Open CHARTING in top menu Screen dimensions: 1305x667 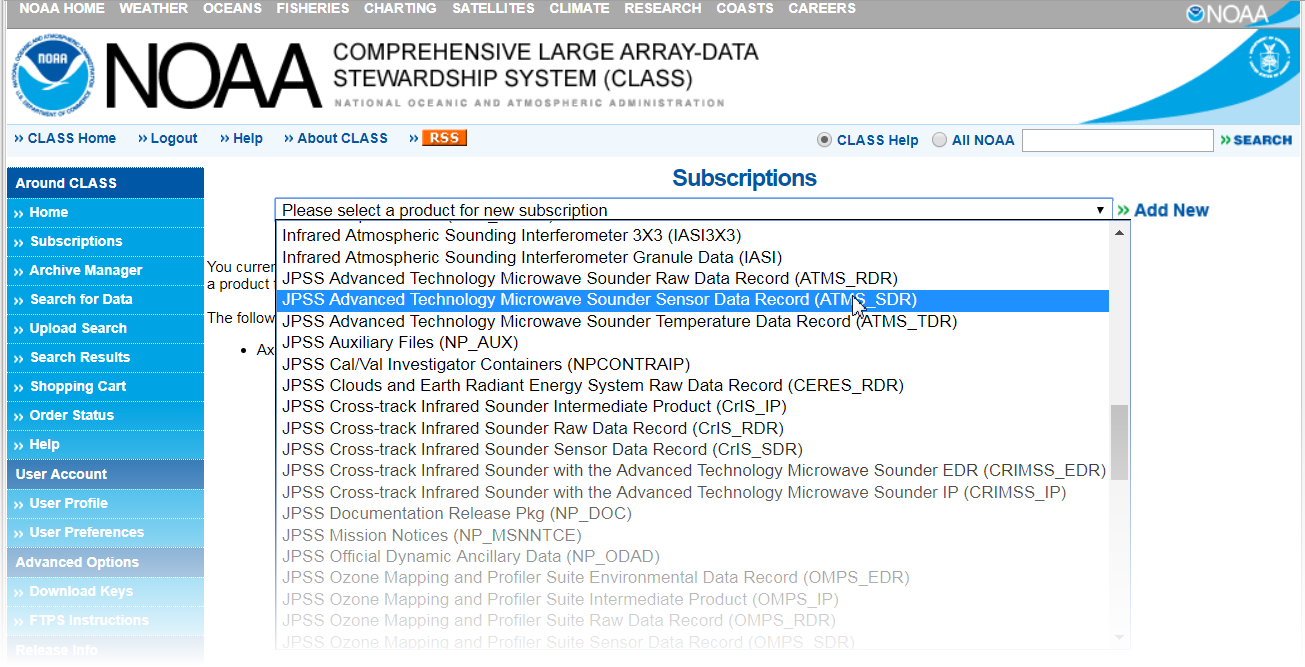coord(400,8)
